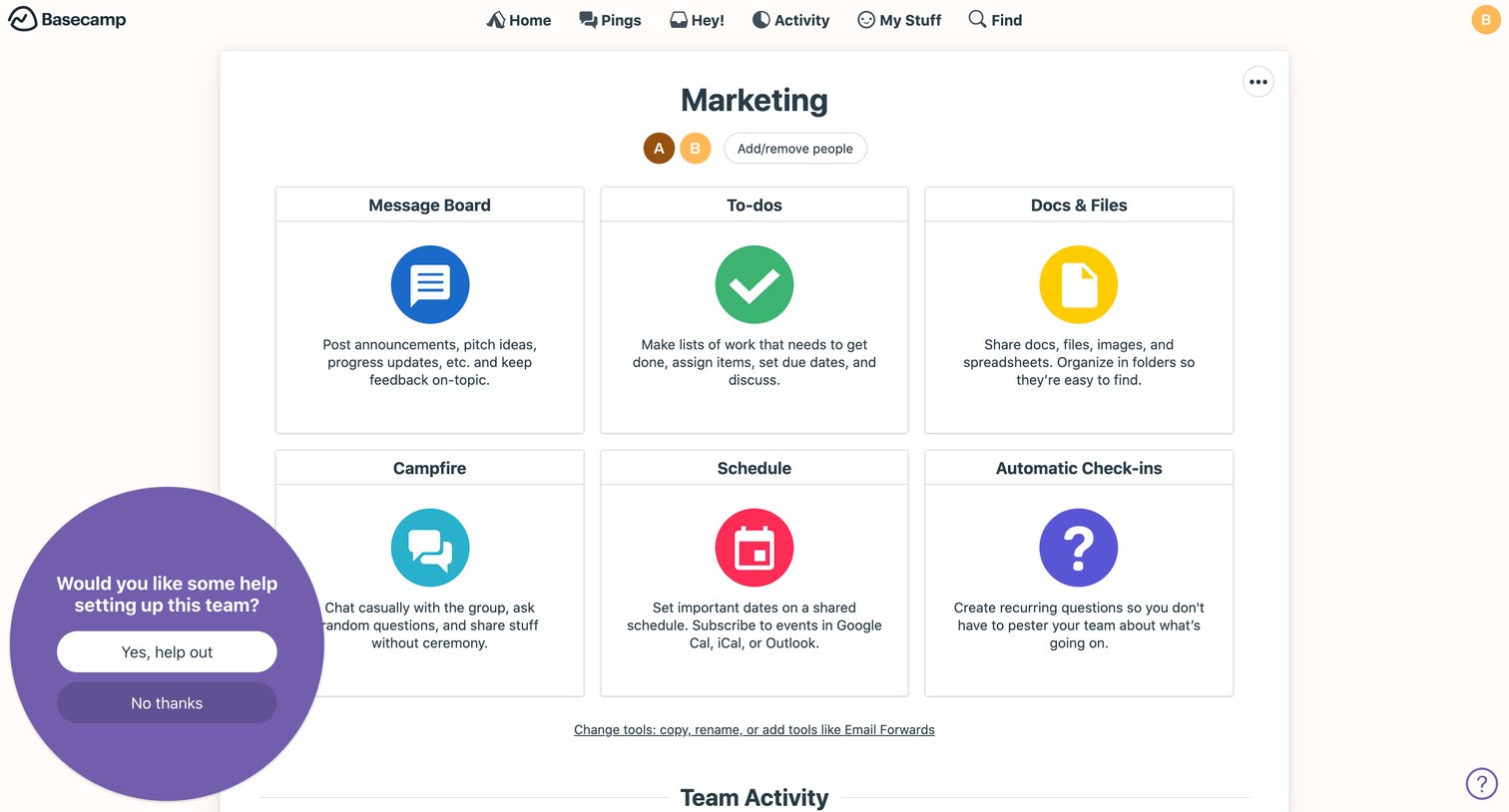1509x812 pixels.
Task: Click Yes, help out button
Action: coord(167,652)
